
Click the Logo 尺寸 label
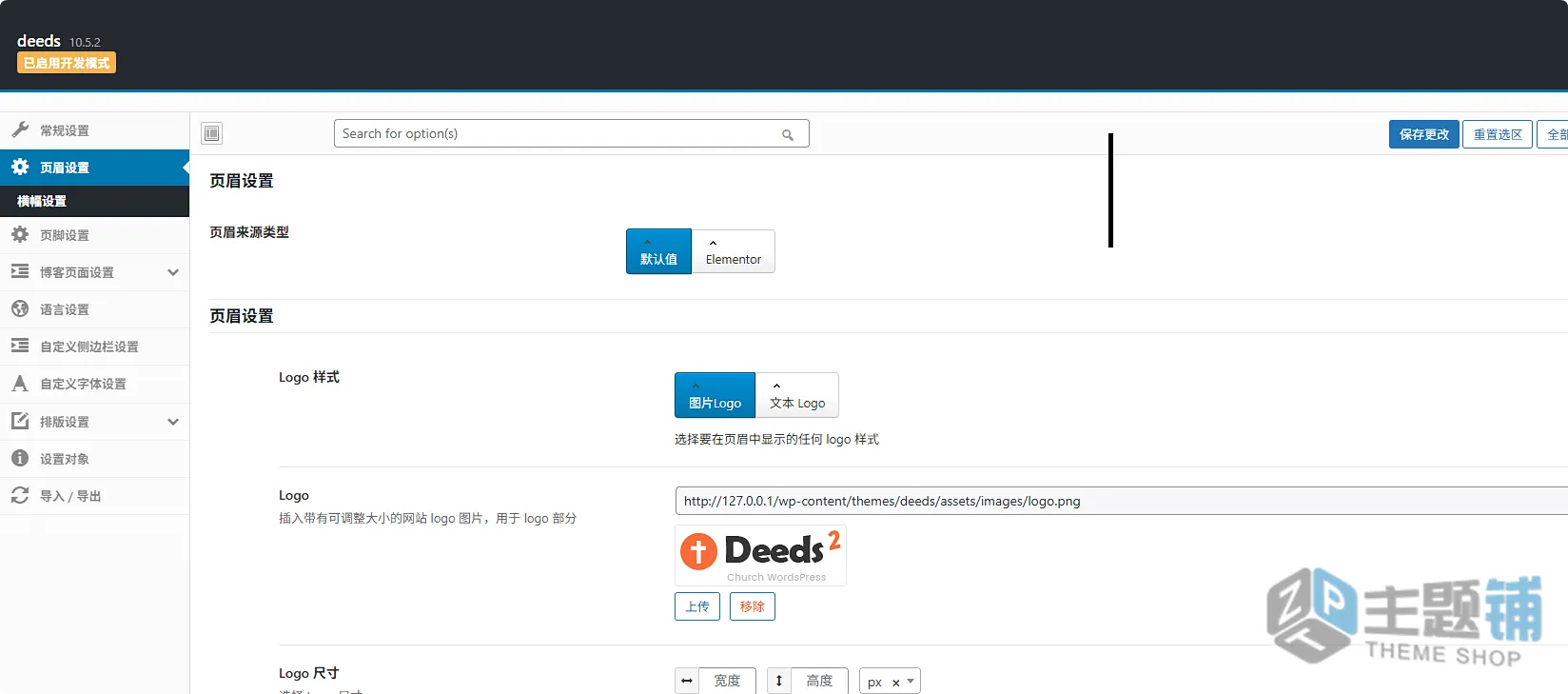[309, 673]
